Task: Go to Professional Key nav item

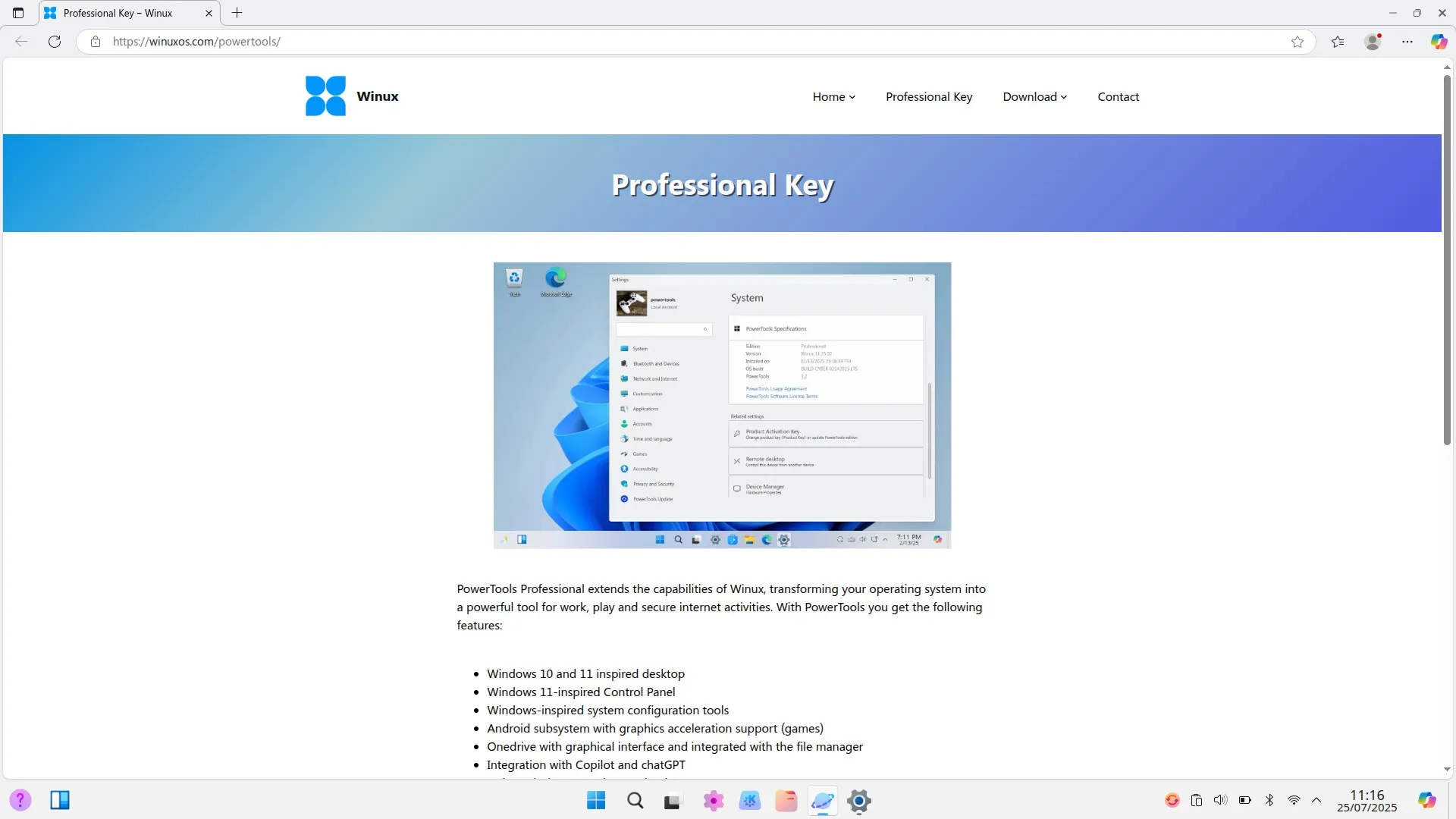Action: tap(929, 97)
